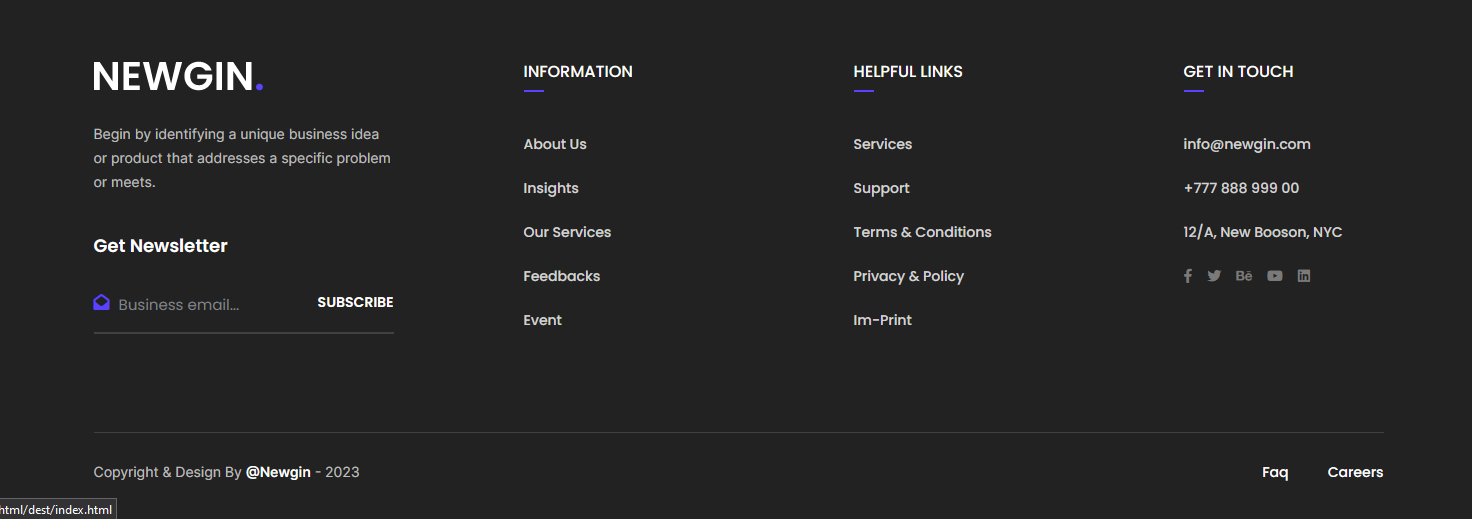
Task: Open the Event link
Action: pos(543,320)
